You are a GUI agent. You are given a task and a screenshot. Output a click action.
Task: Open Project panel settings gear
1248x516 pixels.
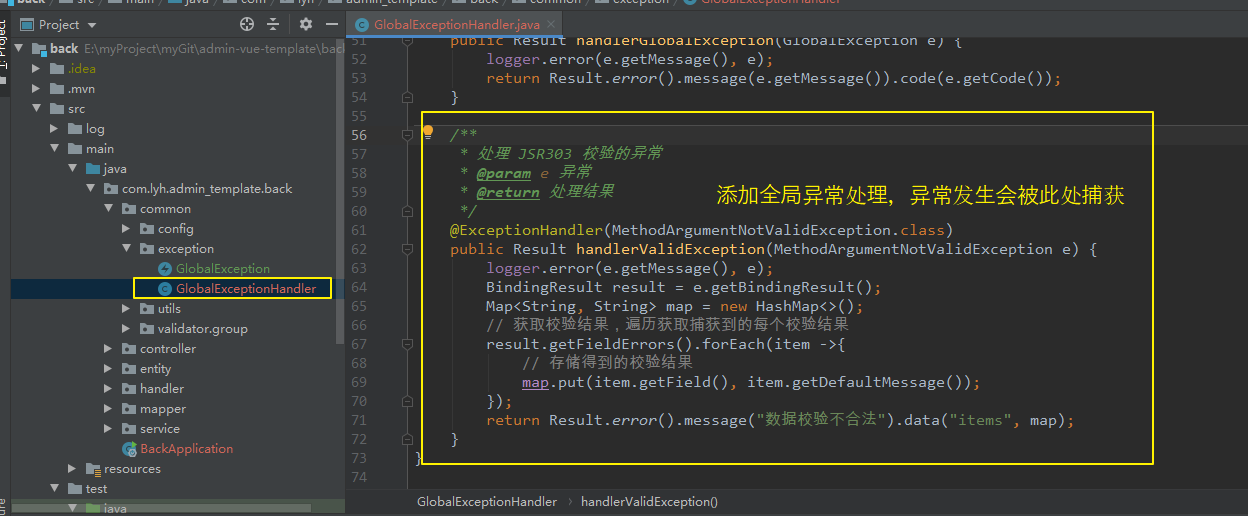pos(305,24)
